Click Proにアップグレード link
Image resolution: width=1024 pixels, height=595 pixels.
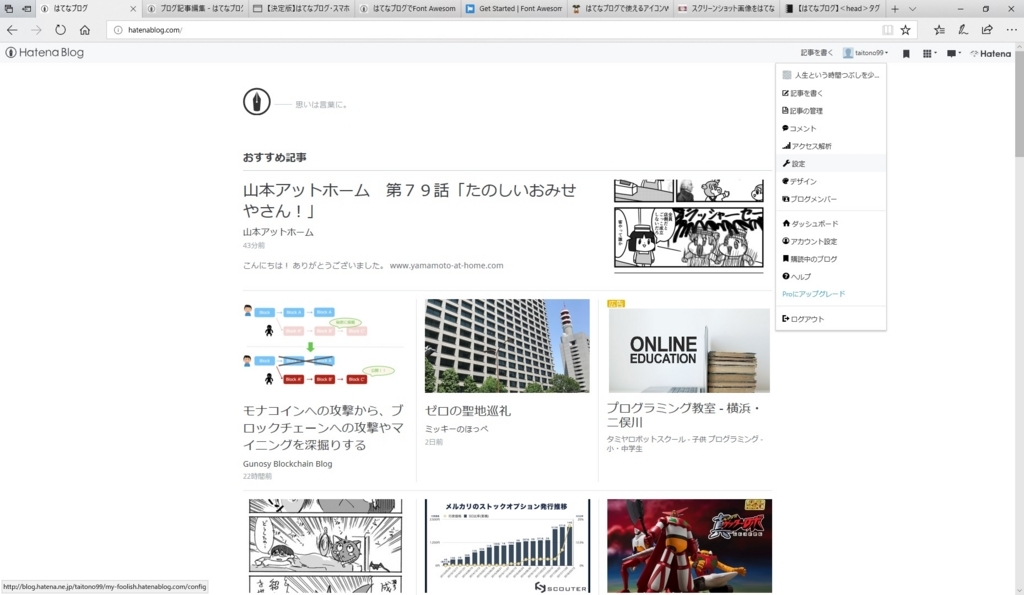814,294
